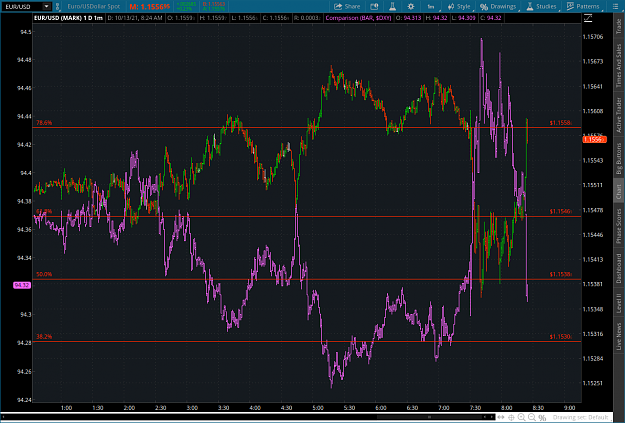625x423 pixels.
Task: Open the Style menu
Action: tap(459, 6)
